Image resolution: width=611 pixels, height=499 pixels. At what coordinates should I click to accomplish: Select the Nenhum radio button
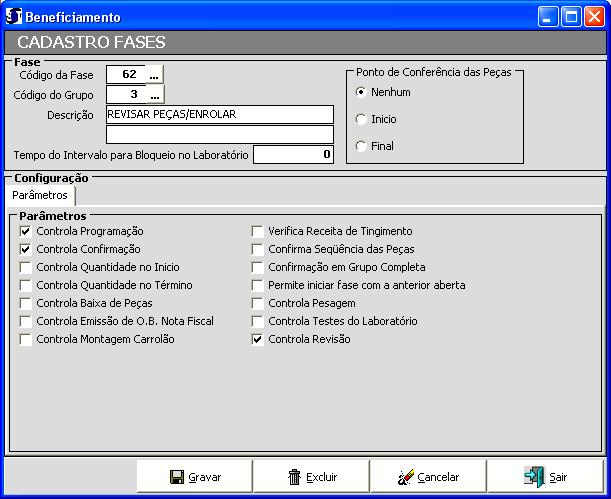(x=361, y=92)
